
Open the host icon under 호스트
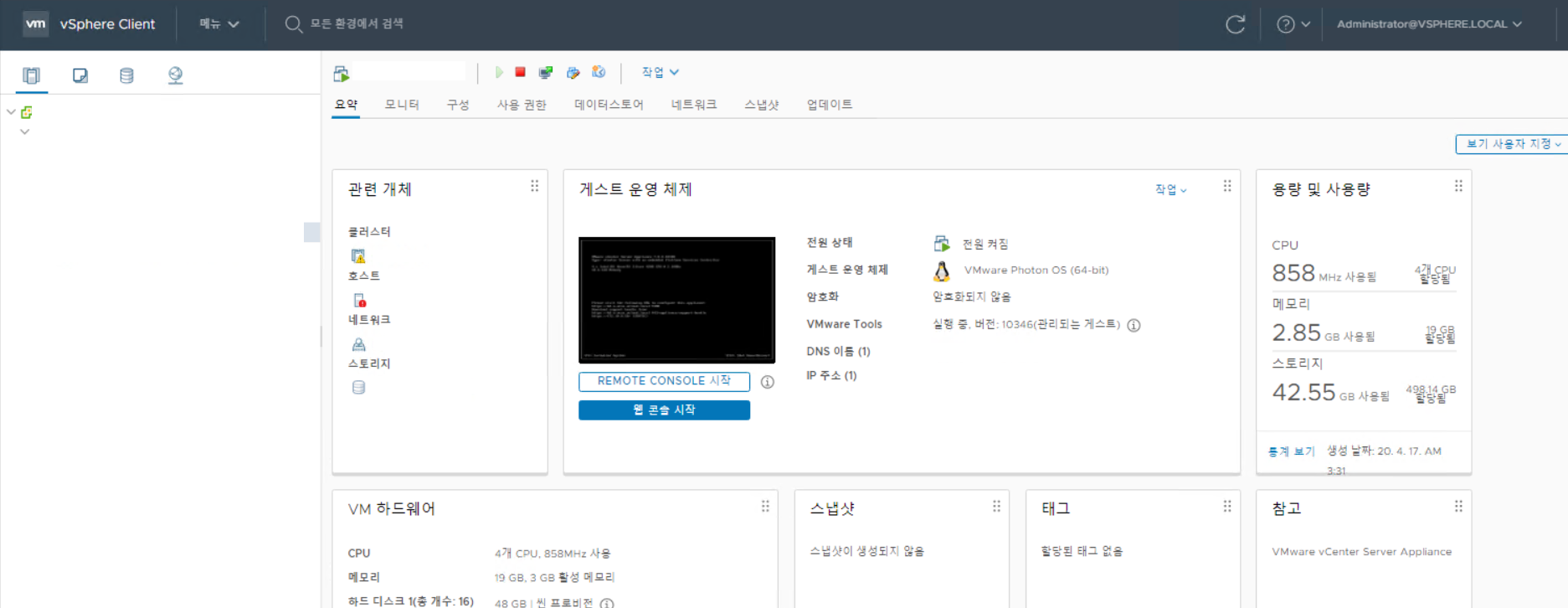point(359,300)
